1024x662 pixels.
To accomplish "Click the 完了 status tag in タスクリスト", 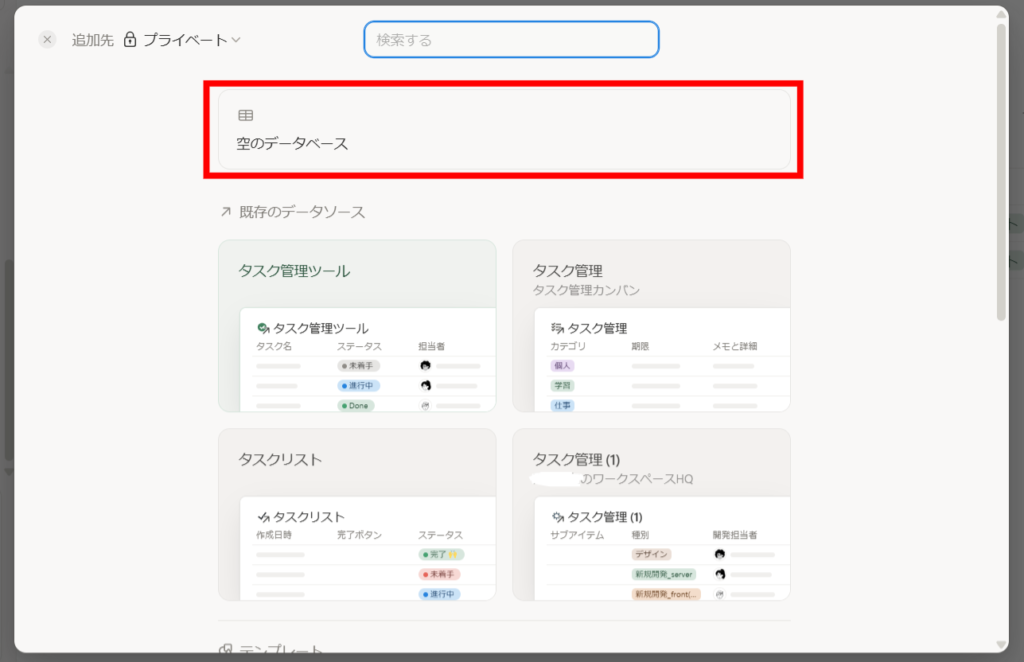I will pyautogui.click(x=441, y=554).
